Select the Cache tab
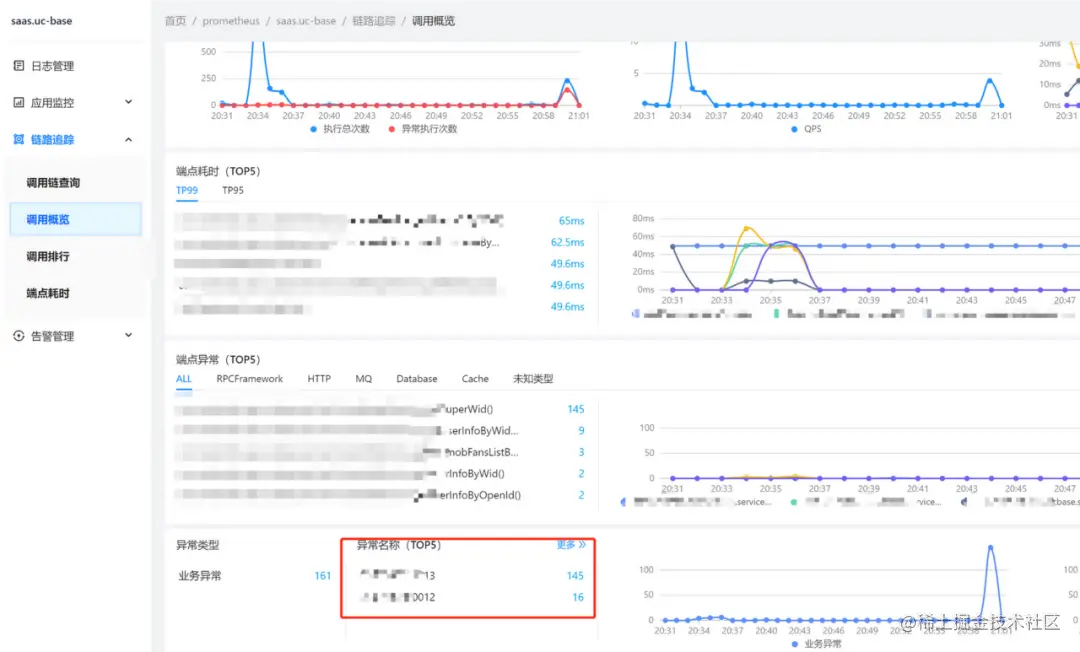Viewport: 1080px width, 652px height. 475,379
